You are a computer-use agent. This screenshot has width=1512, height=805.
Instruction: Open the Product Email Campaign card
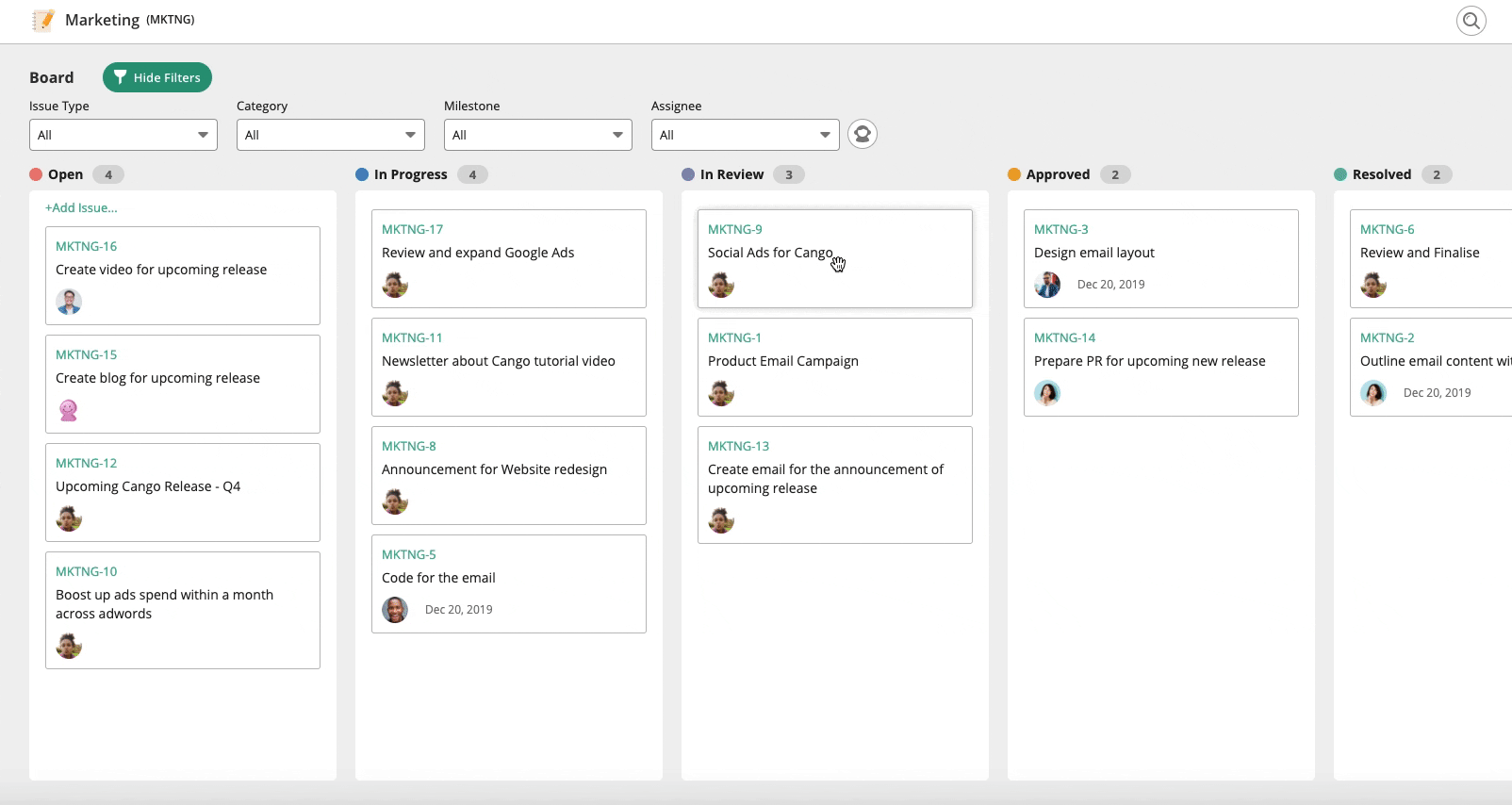(834, 367)
